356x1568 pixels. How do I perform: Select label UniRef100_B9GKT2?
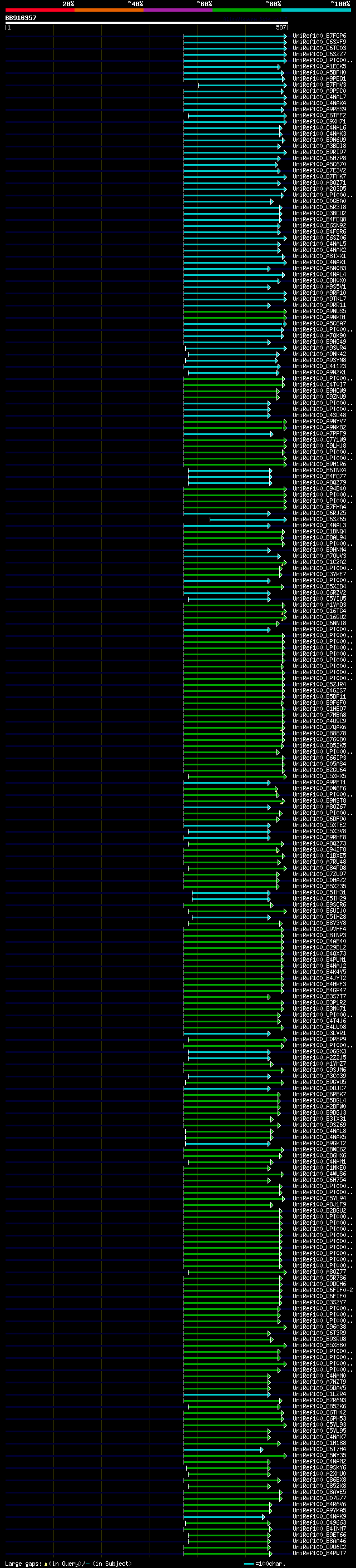(319, 1144)
